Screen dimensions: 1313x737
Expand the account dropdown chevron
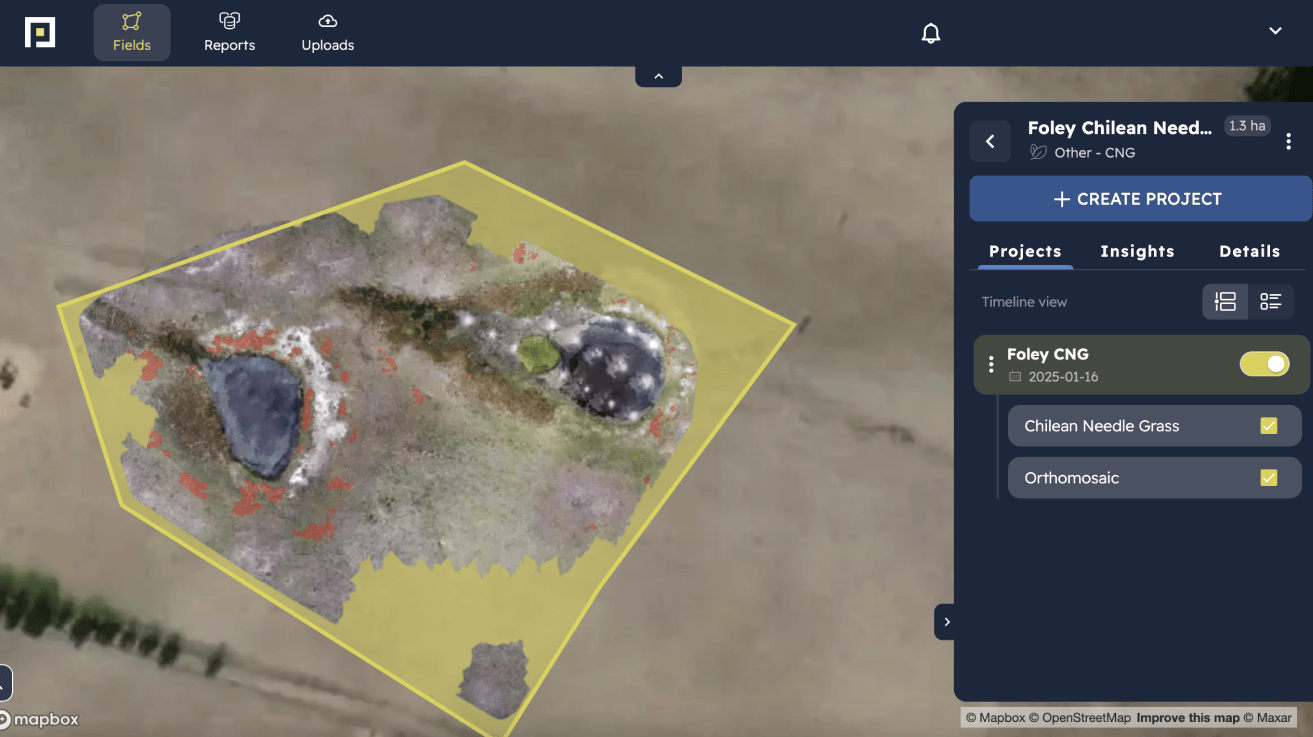[x=1275, y=31]
